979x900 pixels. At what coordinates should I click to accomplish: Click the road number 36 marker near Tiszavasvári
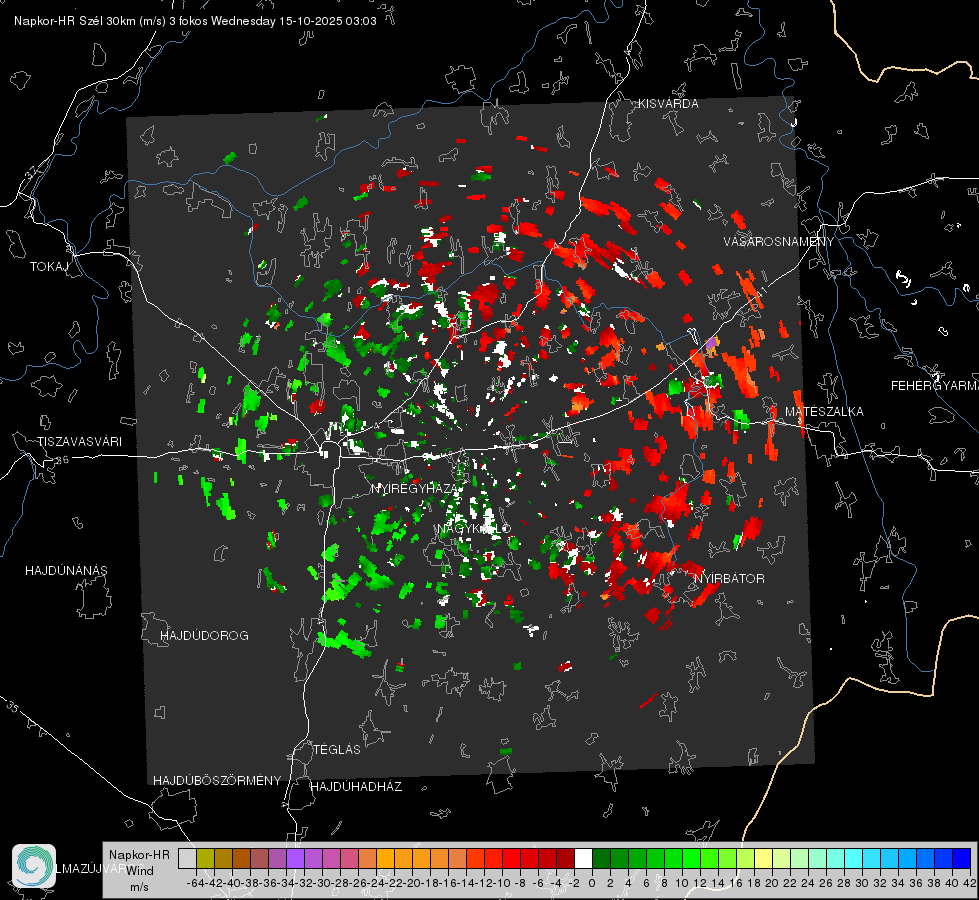pyautogui.click(x=62, y=460)
